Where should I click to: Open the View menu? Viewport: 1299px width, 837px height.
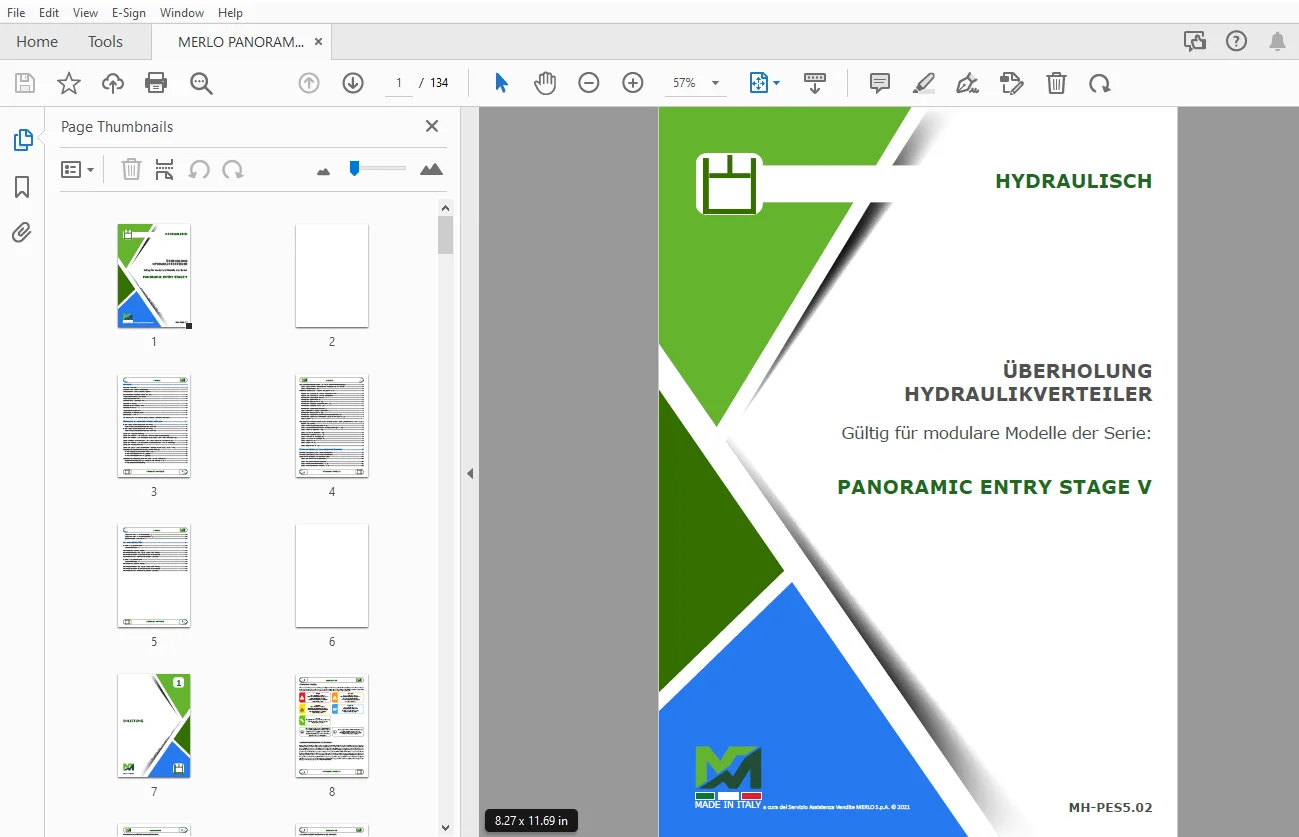(86, 12)
